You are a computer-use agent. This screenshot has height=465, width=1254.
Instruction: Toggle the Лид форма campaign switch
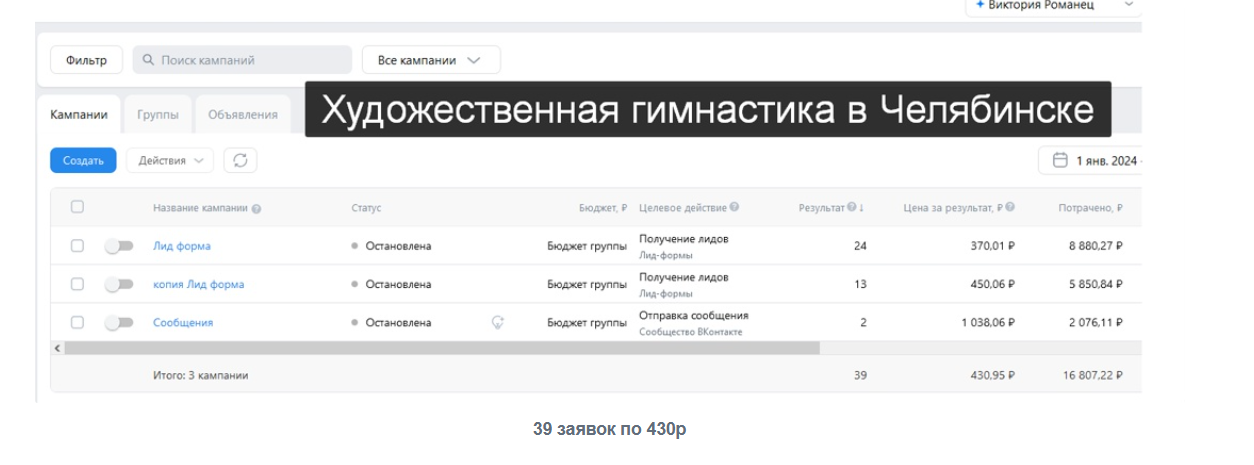pos(119,246)
